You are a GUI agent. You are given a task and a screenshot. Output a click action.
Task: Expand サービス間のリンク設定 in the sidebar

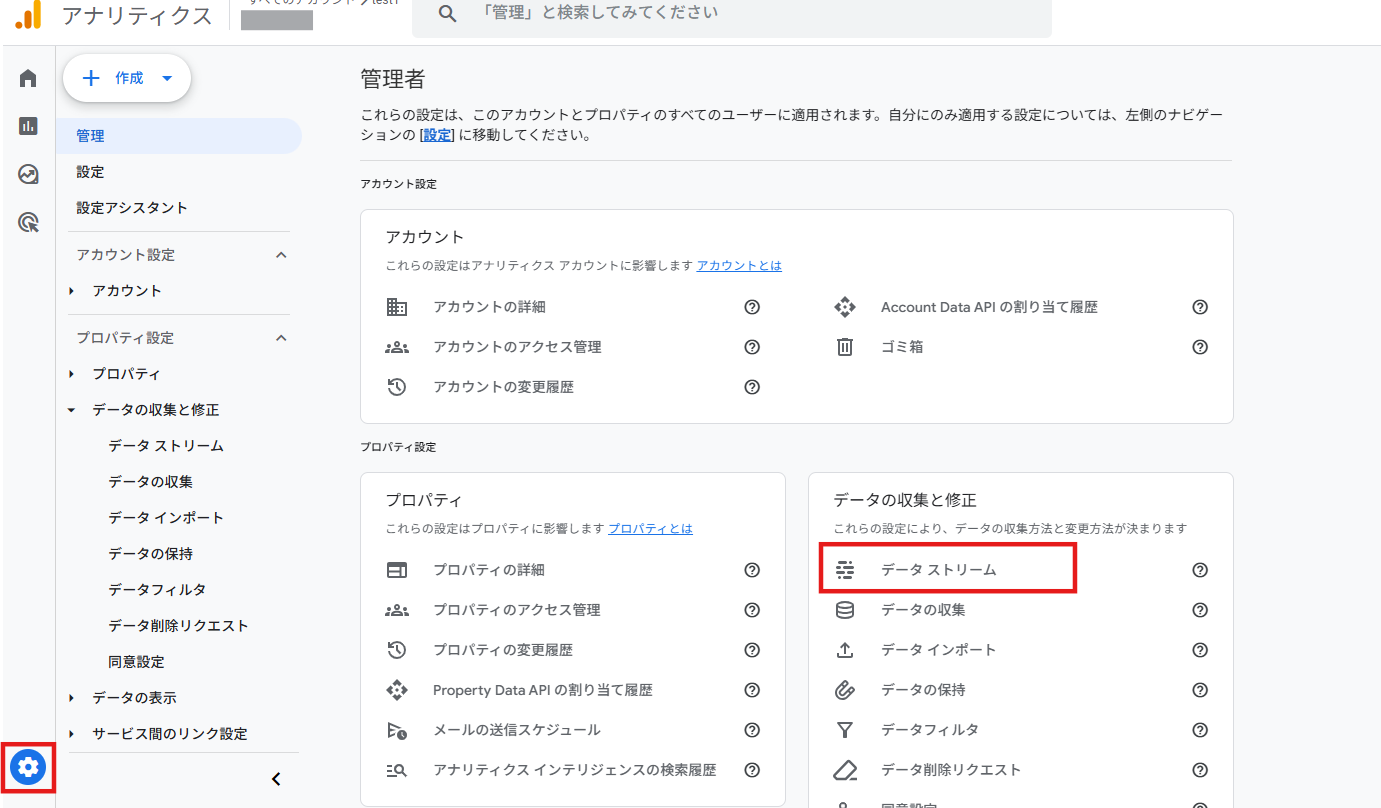71,734
